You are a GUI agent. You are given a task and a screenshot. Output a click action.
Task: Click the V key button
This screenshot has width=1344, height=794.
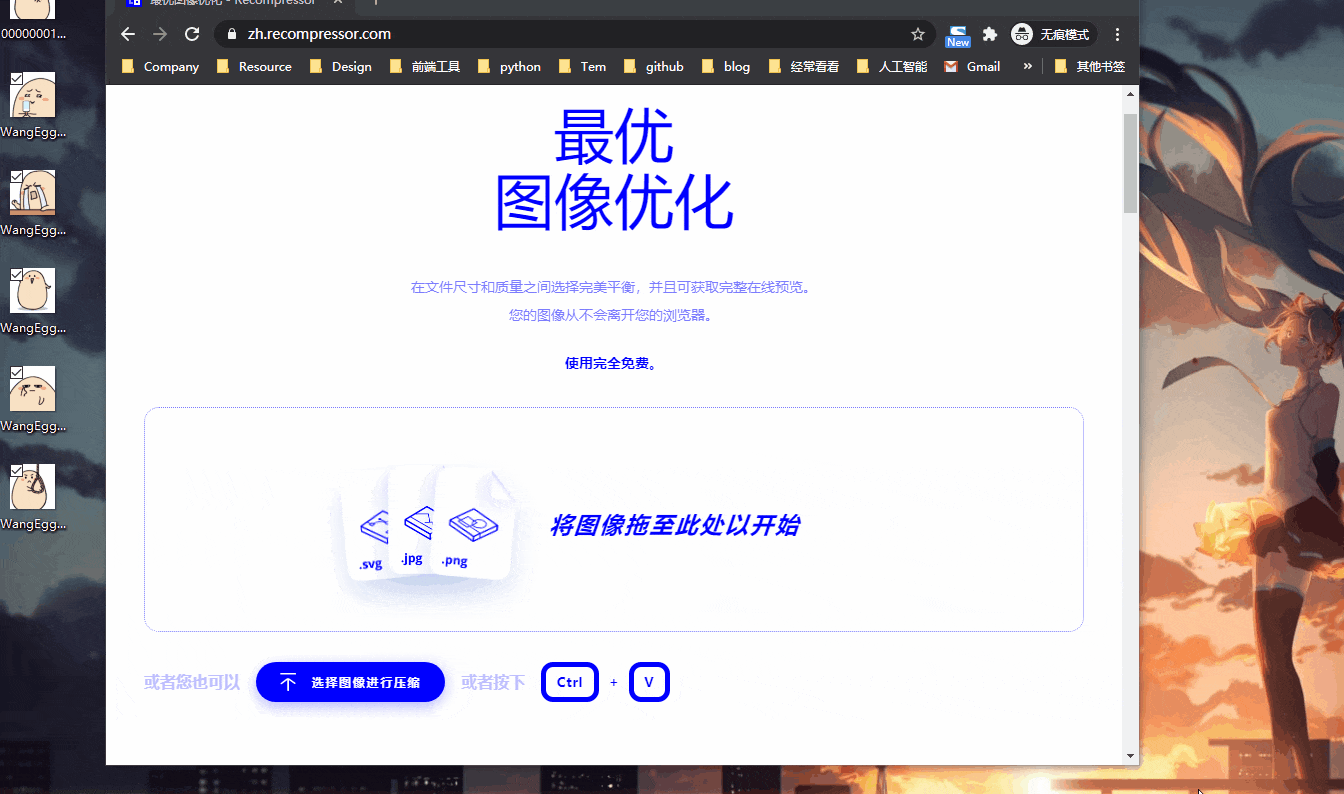[x=649, y=682]
